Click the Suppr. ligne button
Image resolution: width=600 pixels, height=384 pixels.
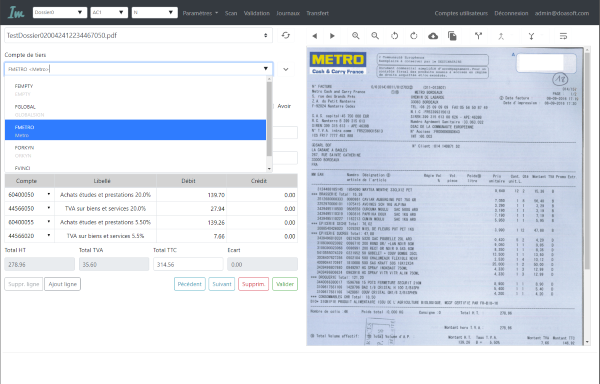tap(24, 284)
